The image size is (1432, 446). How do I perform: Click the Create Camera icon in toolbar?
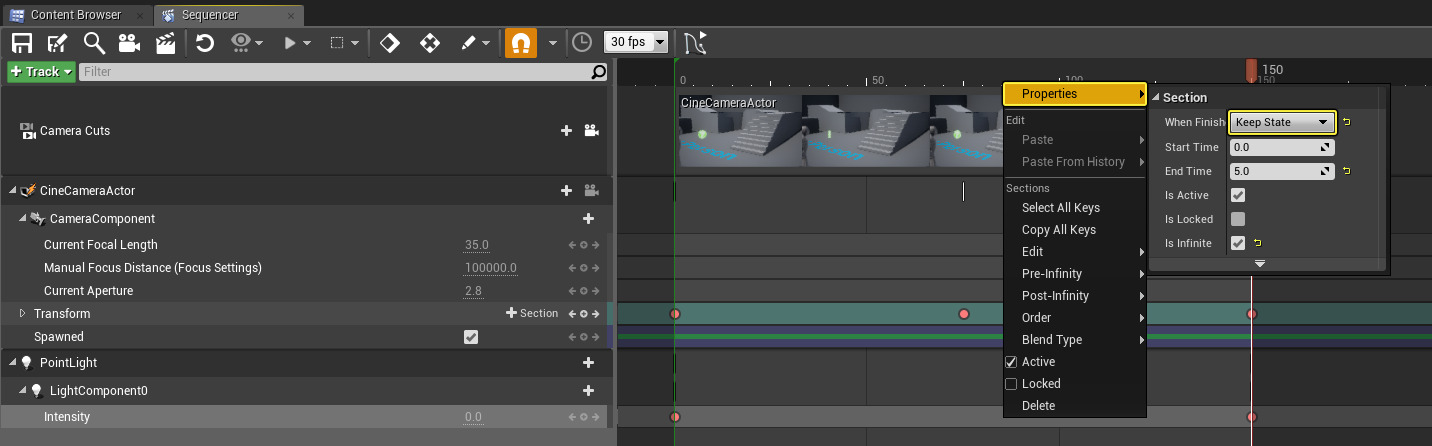pyautogui.click(x=129, y=43)
